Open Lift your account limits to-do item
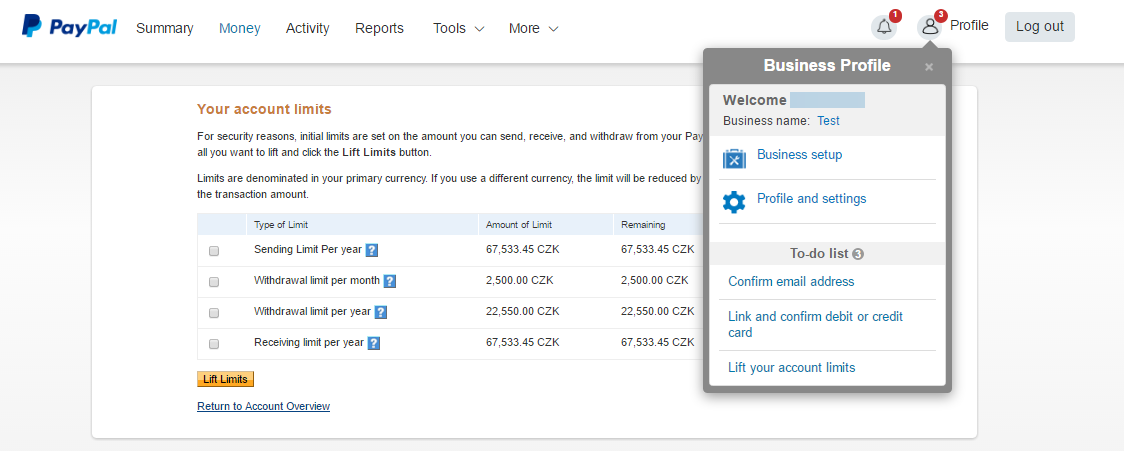 [x=791, y=368]
